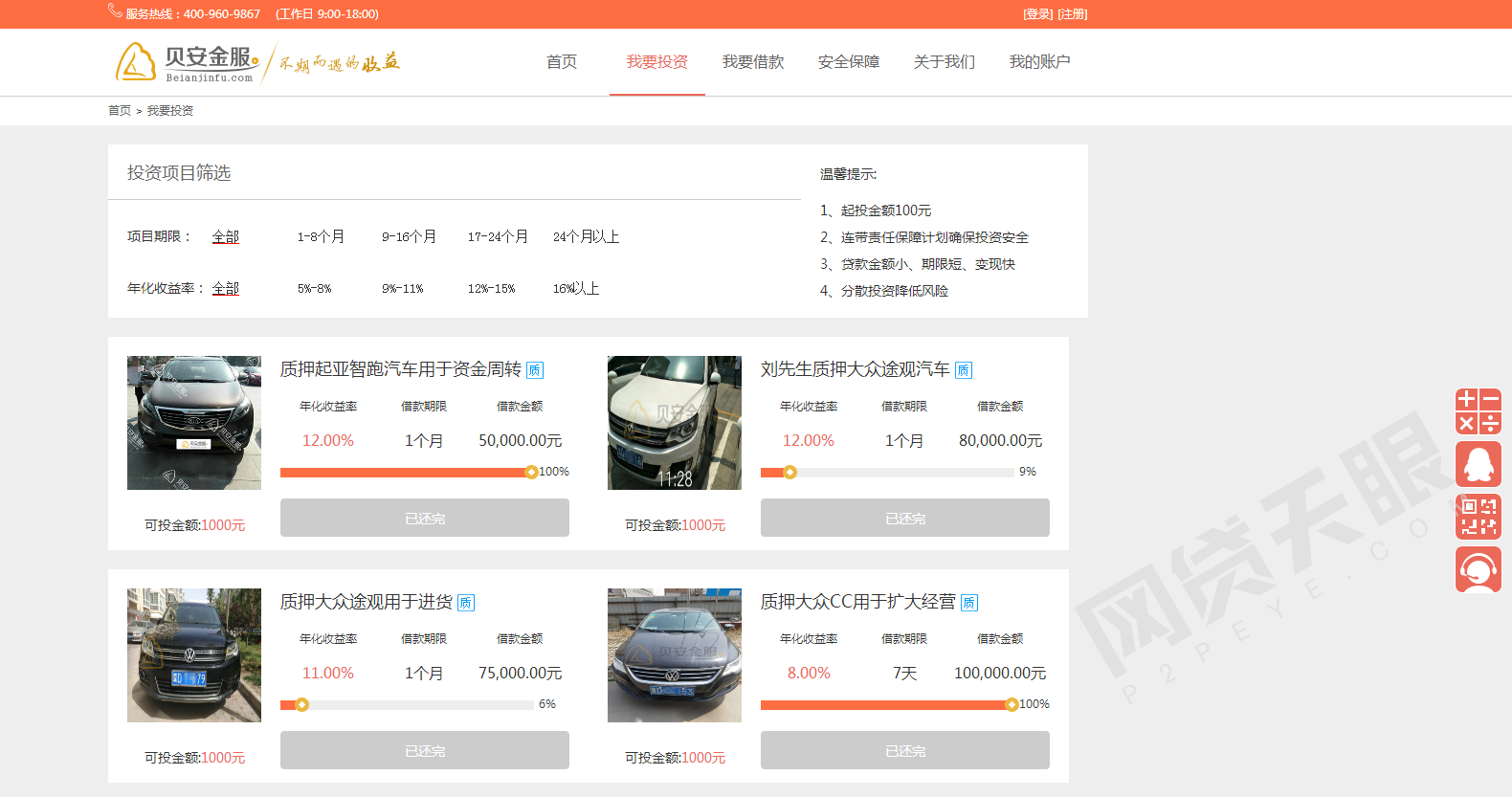Filter project term by 24个月以上
Image resolution: width=1512 pixels, height=797 pixels.
coord(587,236)
